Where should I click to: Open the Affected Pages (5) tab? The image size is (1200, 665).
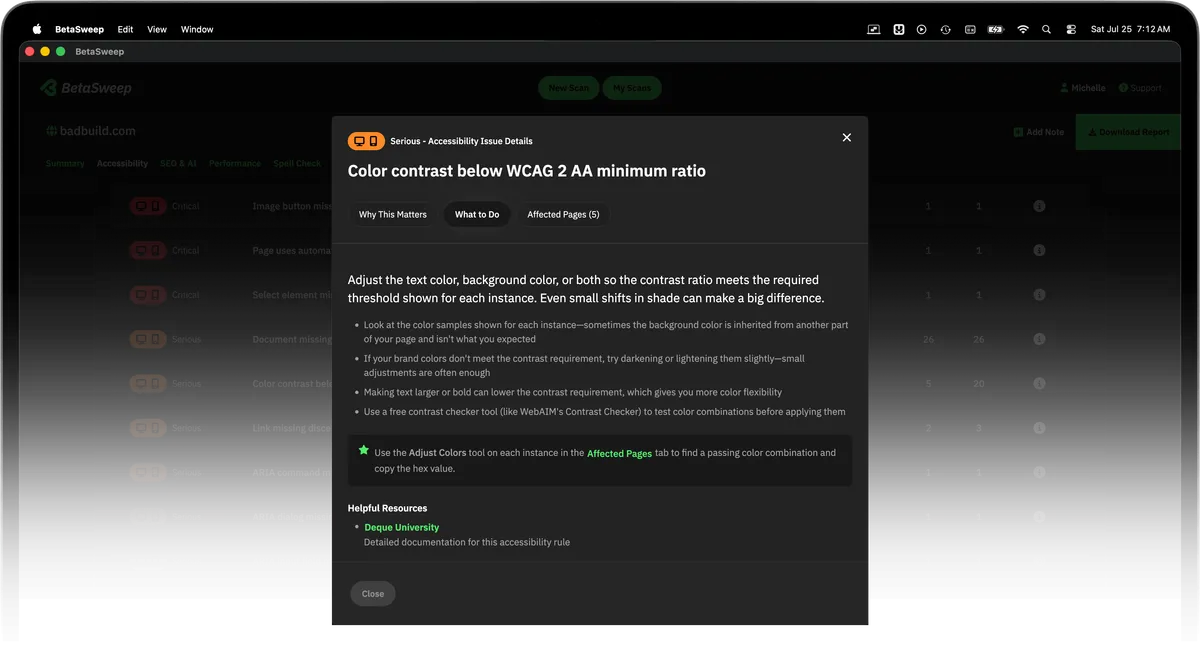(563, 214)
